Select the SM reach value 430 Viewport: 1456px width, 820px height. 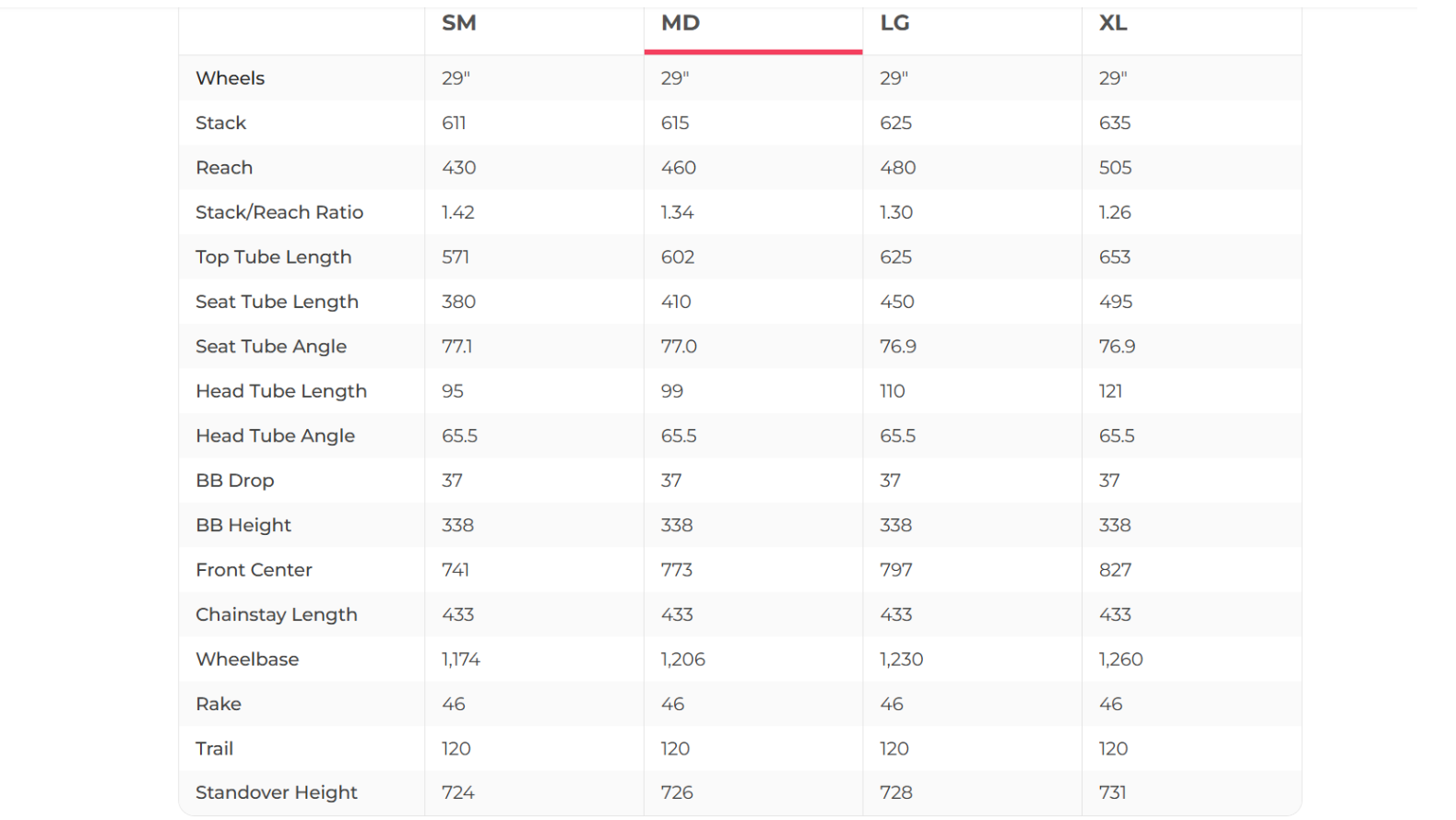(x=458, y=168)
